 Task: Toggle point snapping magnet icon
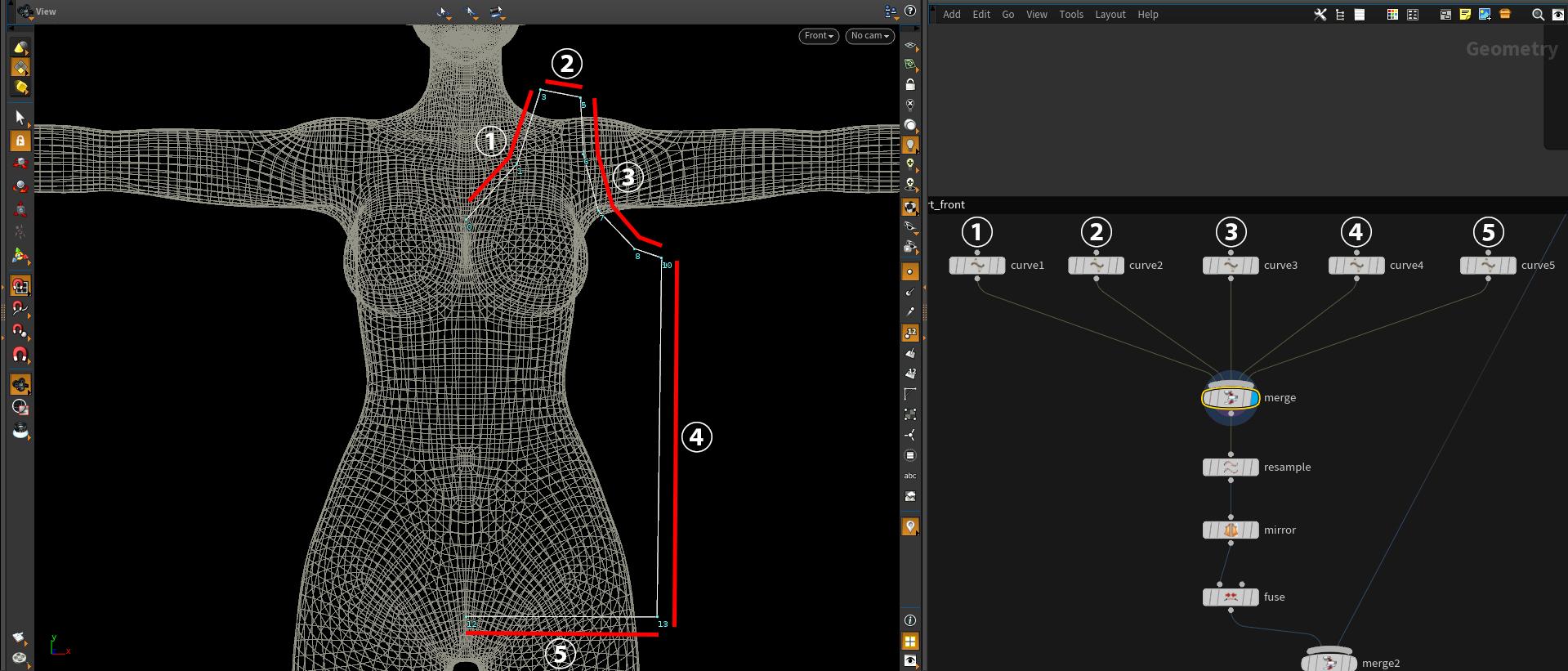(20, 332)
